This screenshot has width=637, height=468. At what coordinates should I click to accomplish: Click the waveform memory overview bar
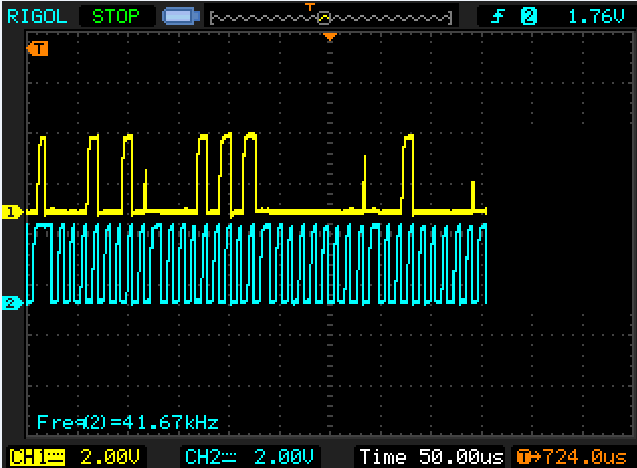pyautogui.click(x=331, y=18)
